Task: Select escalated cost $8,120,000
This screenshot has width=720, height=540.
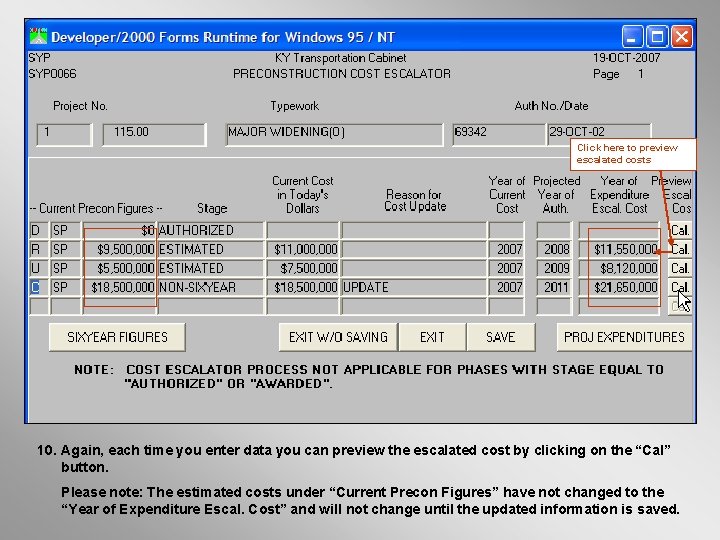Action: tap(619, 268)
